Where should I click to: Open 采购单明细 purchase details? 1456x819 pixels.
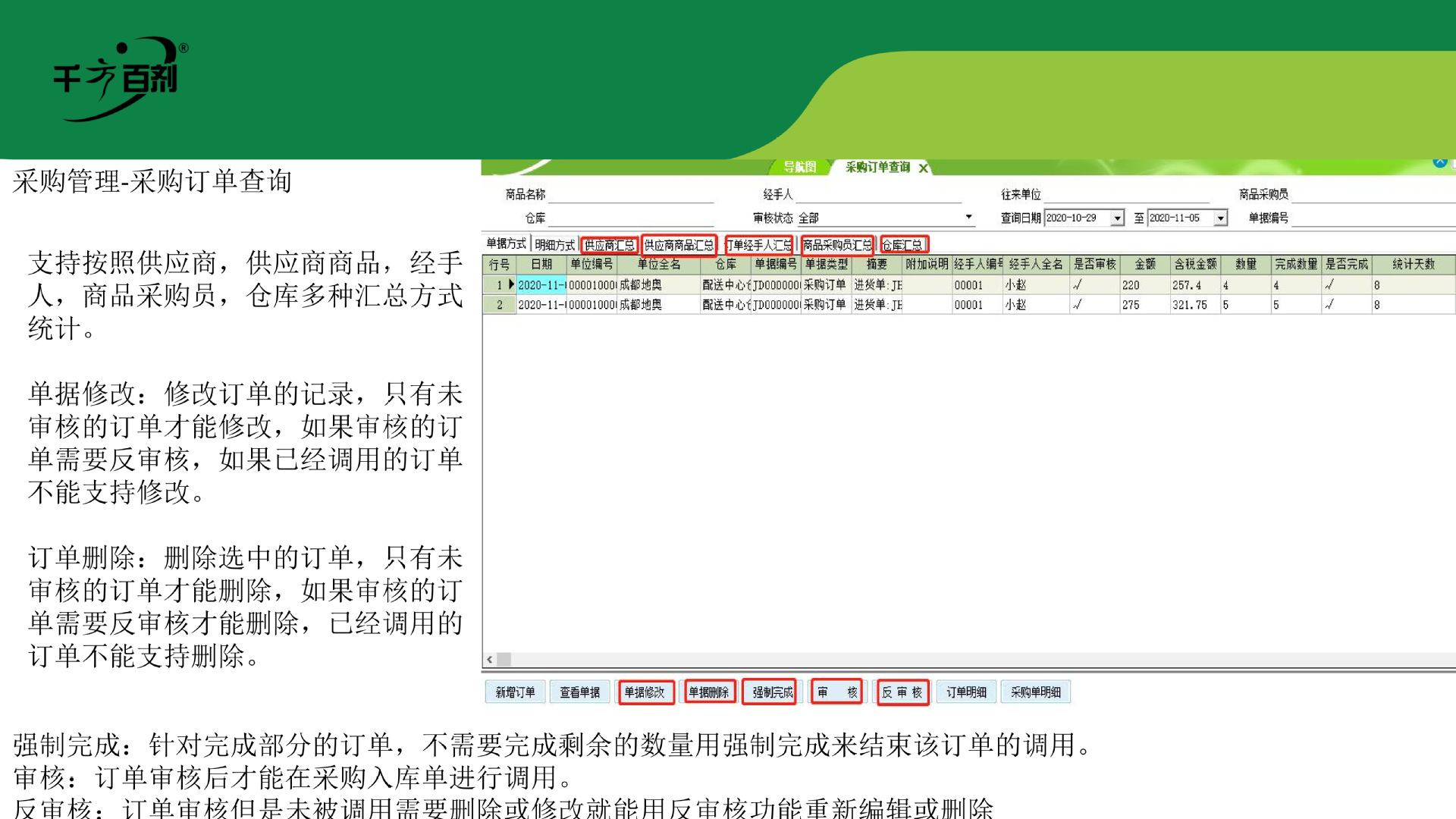(1035, 692)
